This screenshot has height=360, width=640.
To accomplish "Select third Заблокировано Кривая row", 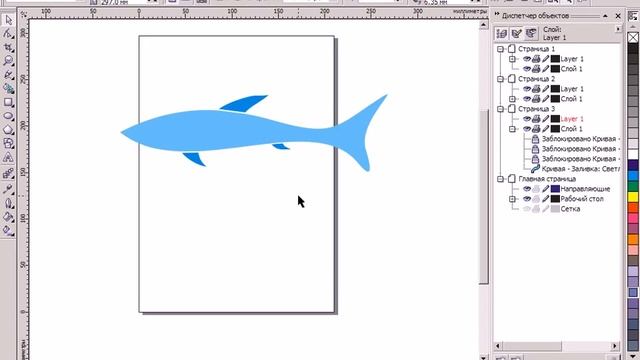I will [x=581, y=159].
